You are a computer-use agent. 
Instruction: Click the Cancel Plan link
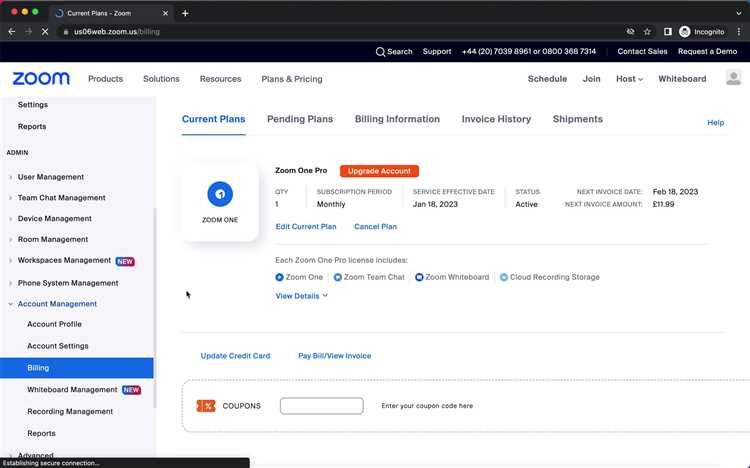click(x=375, y=227)
